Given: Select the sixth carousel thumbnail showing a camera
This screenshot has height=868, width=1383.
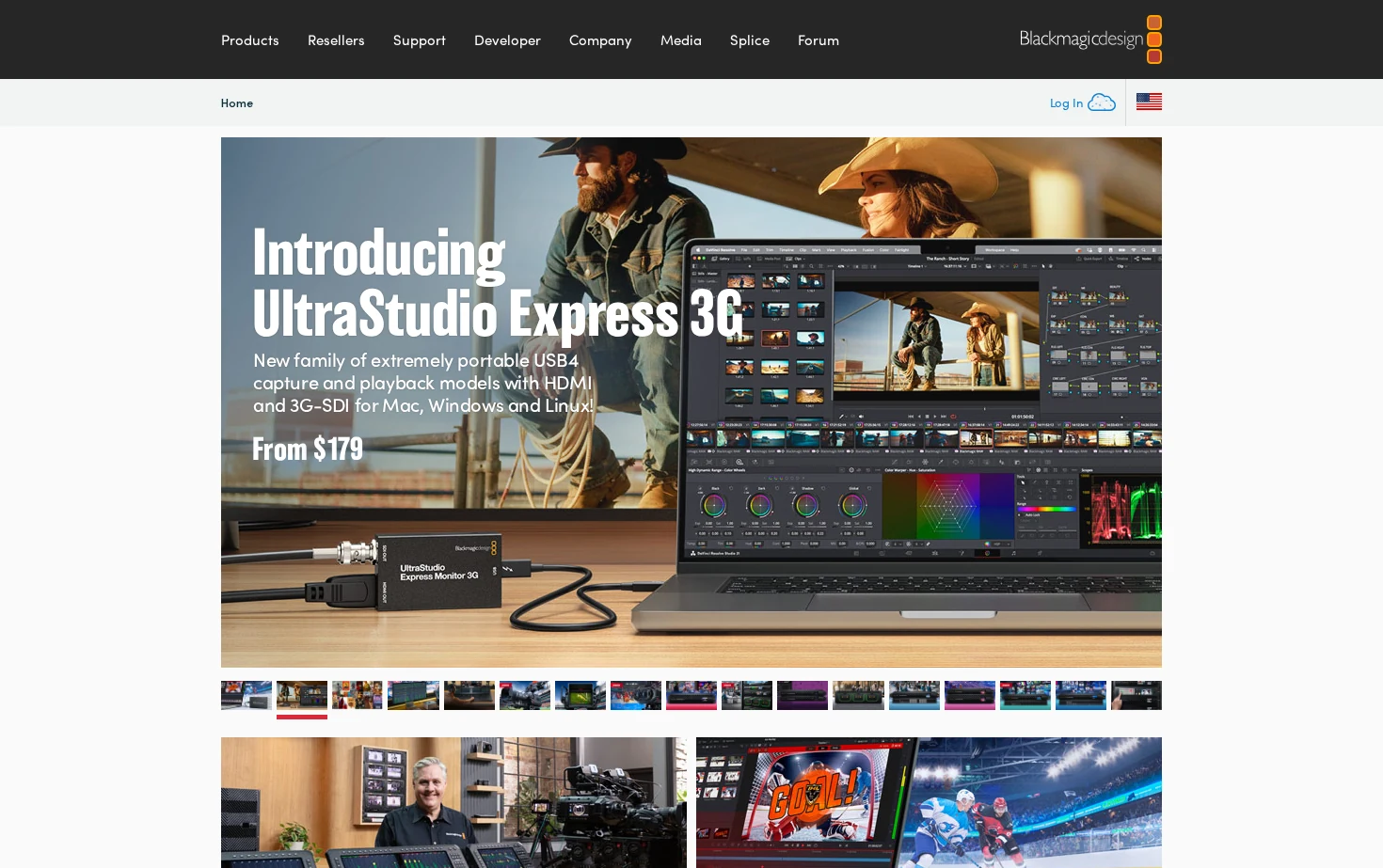Looking at the screenshot, I should click(525, 695).
